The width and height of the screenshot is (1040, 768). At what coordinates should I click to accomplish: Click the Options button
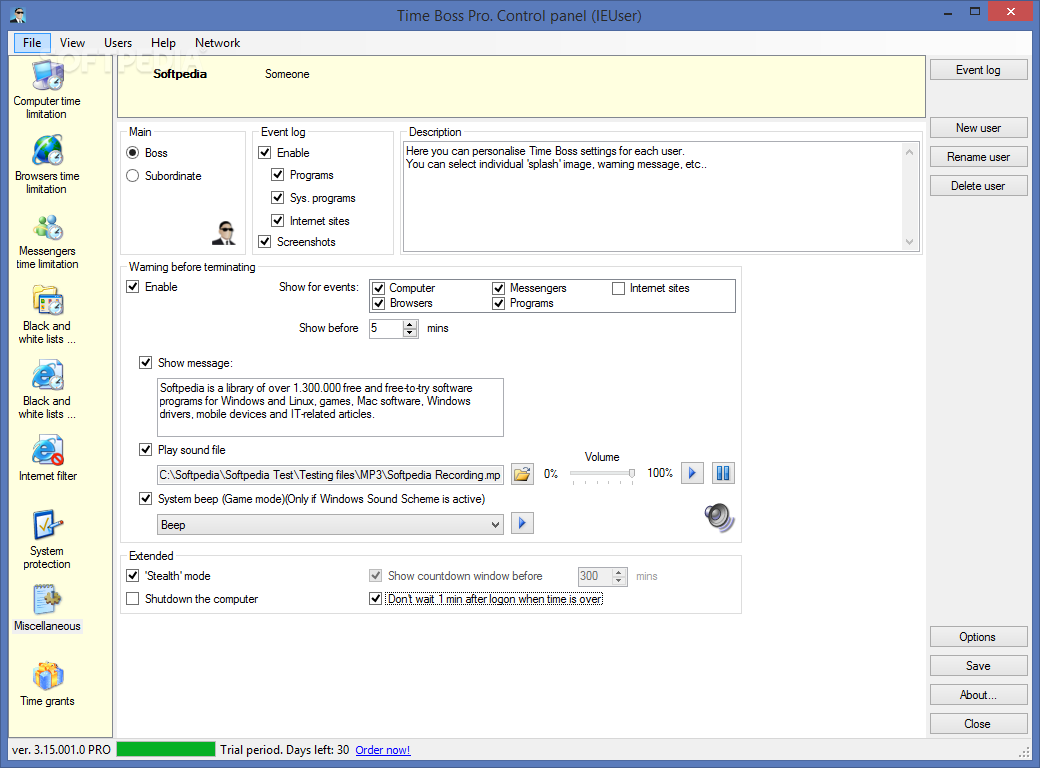click(x=978, y=637)
